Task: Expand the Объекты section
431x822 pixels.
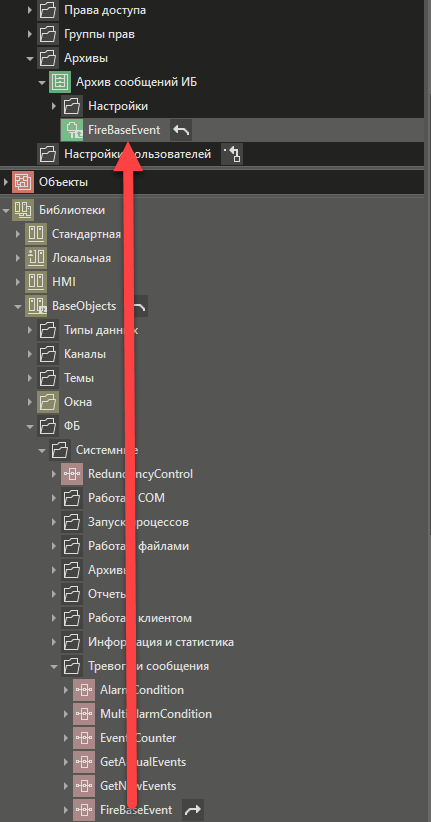Action: pyautogui.click(x=6, y=182)
